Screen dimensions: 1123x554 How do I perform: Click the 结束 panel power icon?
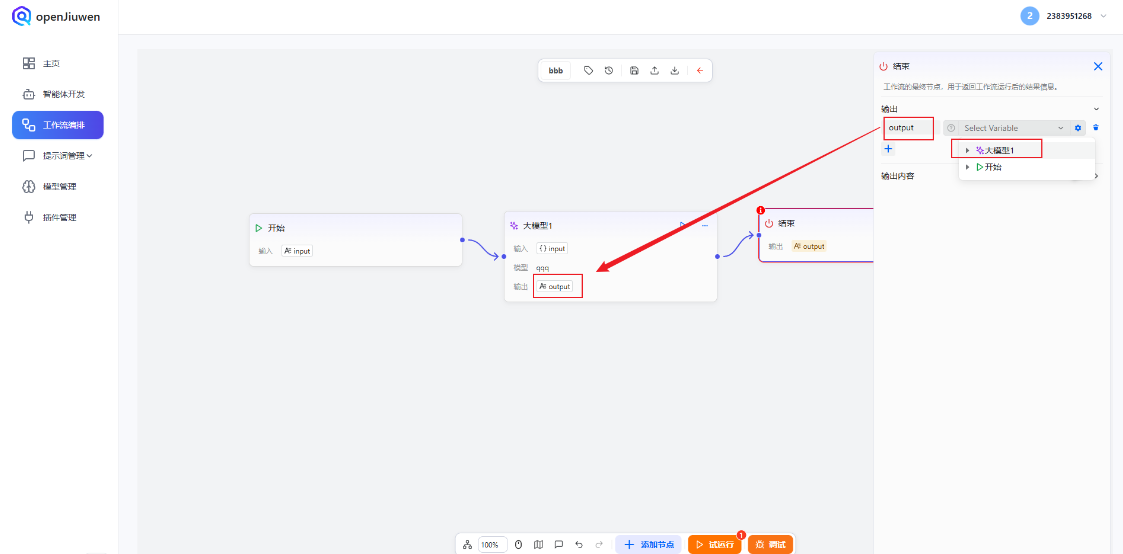(x=883, y=67)
